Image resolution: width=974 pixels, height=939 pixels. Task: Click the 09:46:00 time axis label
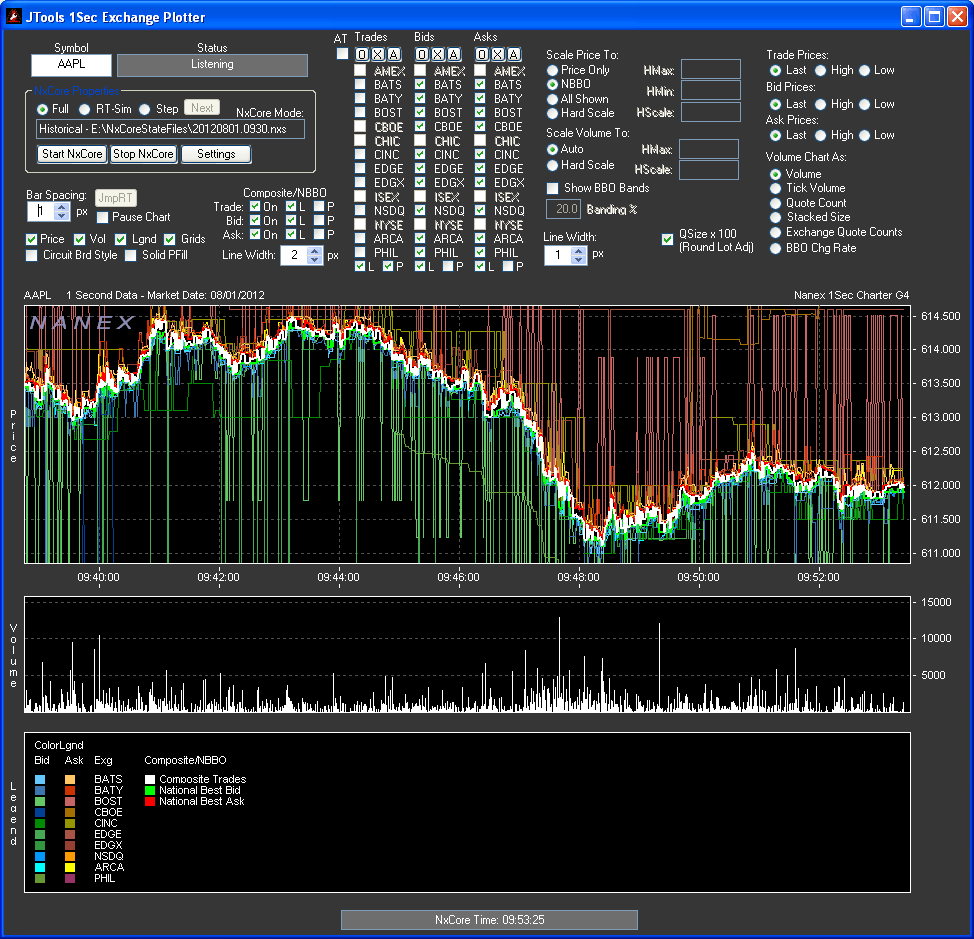(458, 578)
